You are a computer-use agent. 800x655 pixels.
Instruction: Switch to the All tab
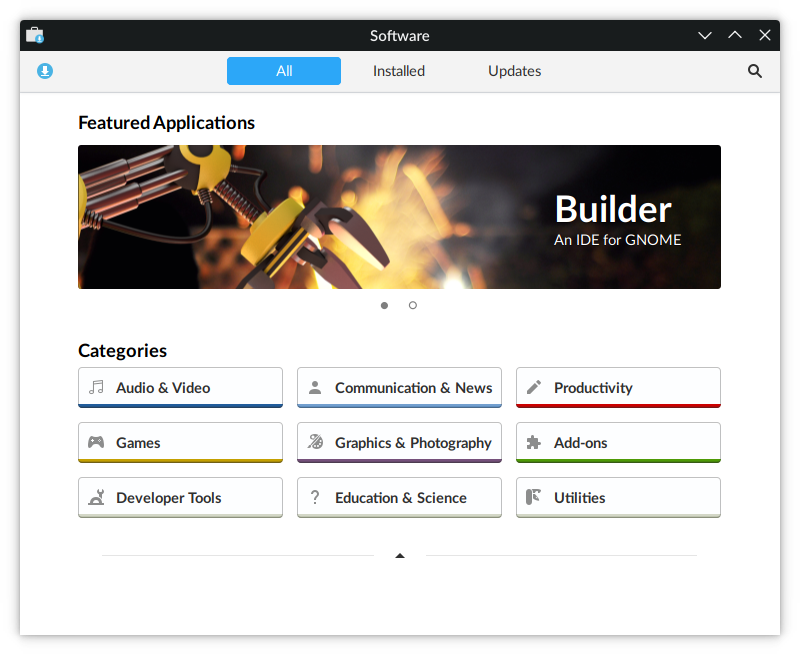tap(284, 71)
